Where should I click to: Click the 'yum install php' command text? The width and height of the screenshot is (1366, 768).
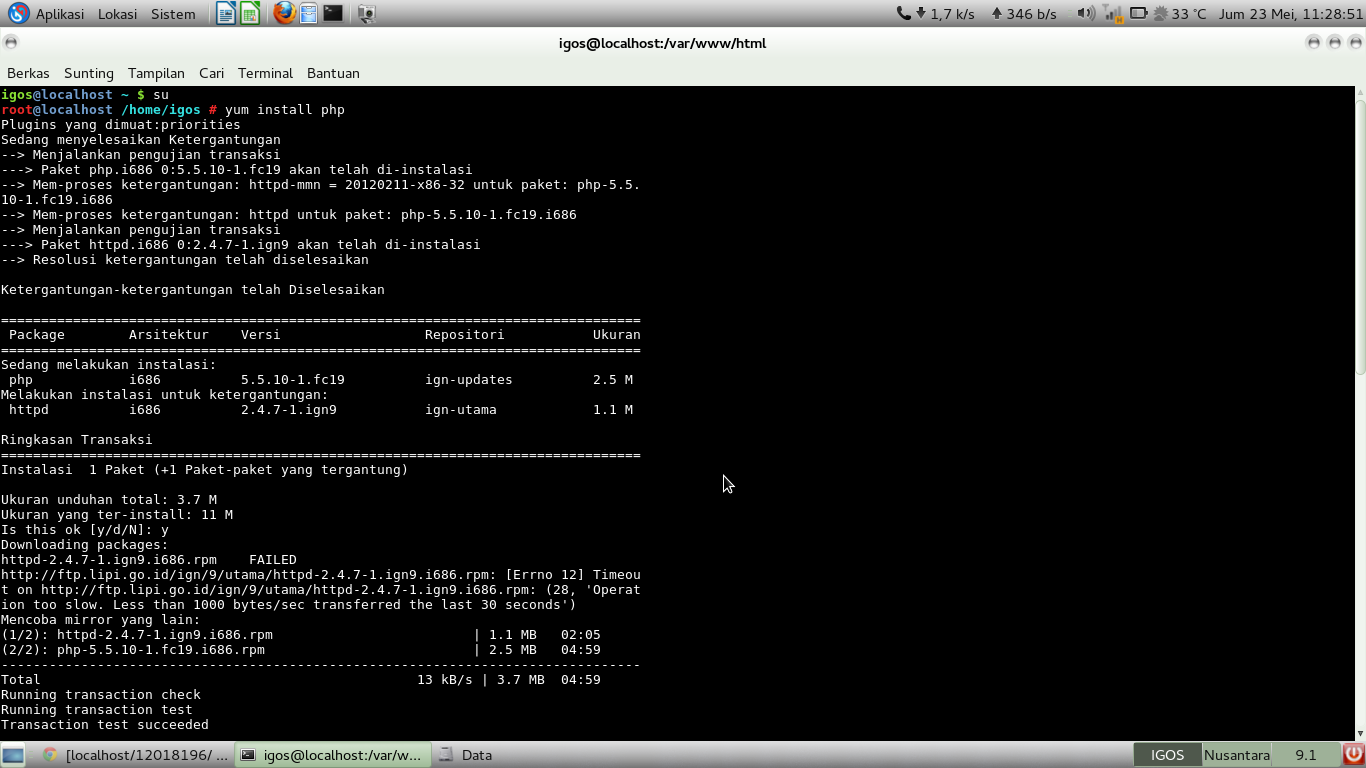click(x=285, y=110)
